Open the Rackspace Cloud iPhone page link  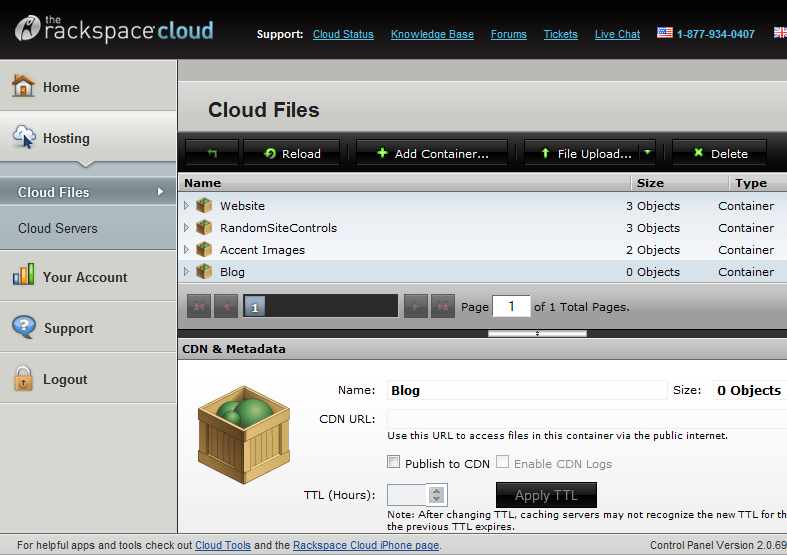(366, 545)
